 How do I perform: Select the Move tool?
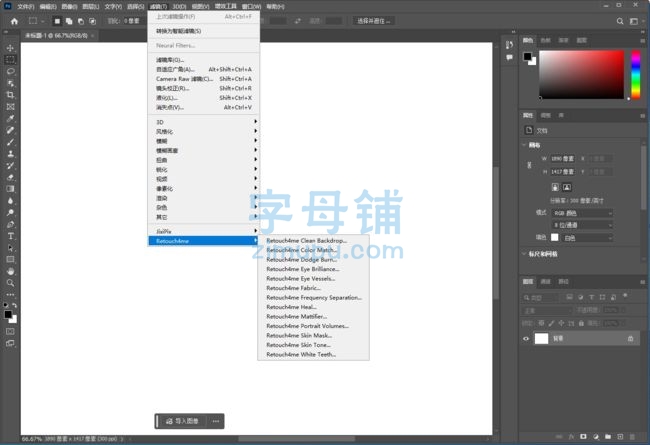tap(10, 48)
